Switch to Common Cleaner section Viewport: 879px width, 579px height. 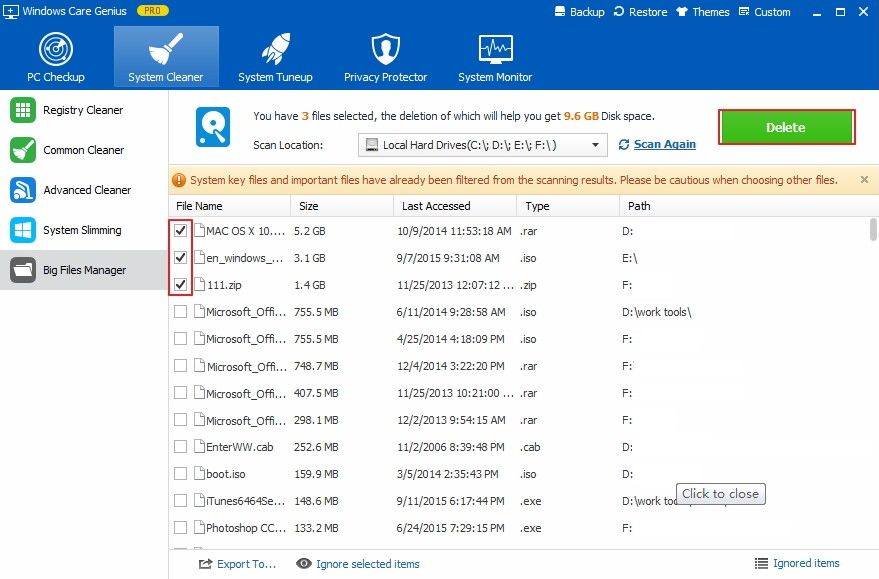click(x=84, y=150)
